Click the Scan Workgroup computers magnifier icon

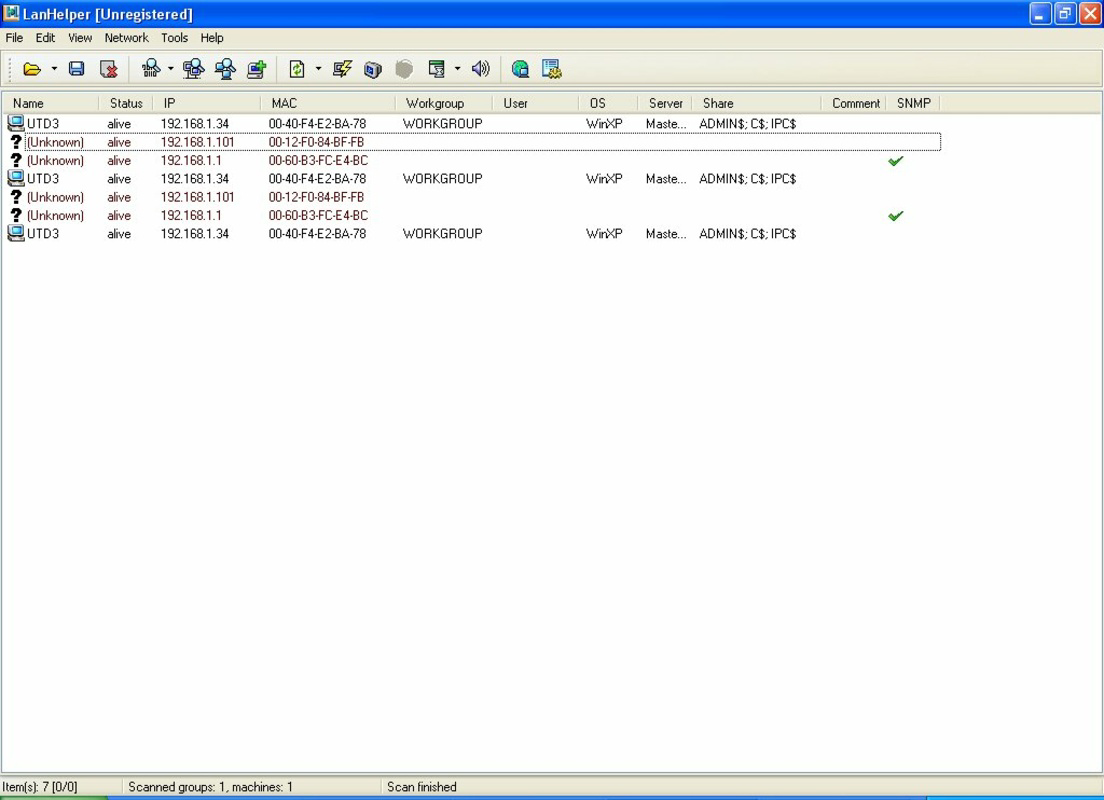[x=193, y=69]
